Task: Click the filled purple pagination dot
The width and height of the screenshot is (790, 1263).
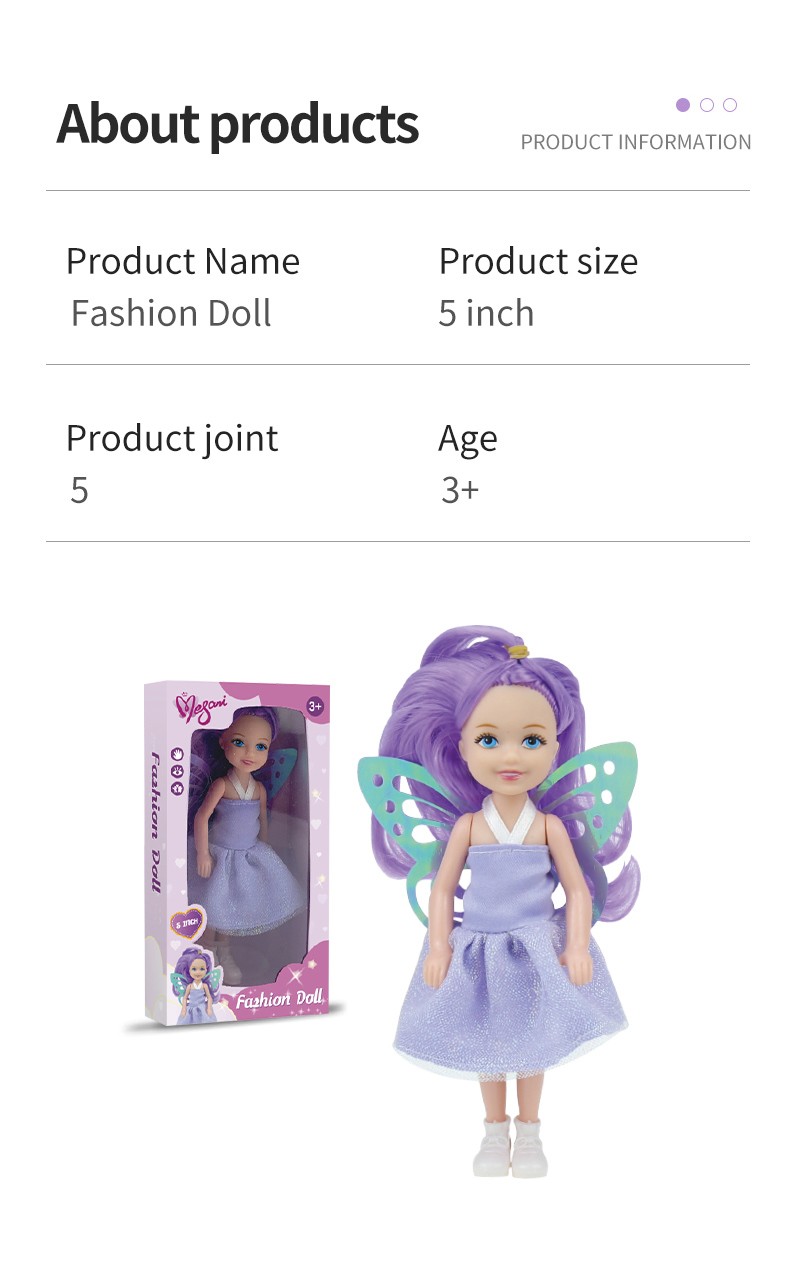Action: [x=683, y=105]
